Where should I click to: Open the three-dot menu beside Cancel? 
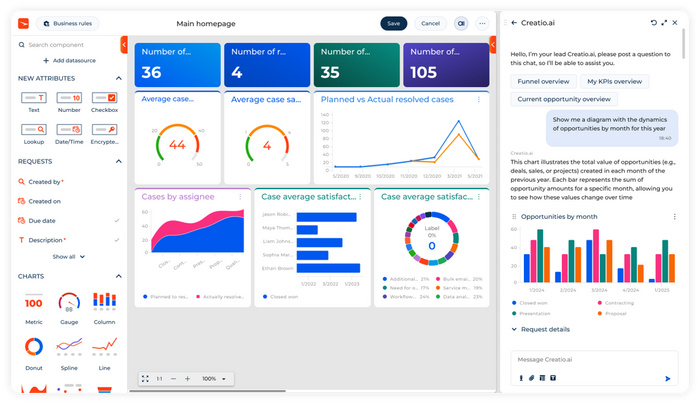click(483, 23)
